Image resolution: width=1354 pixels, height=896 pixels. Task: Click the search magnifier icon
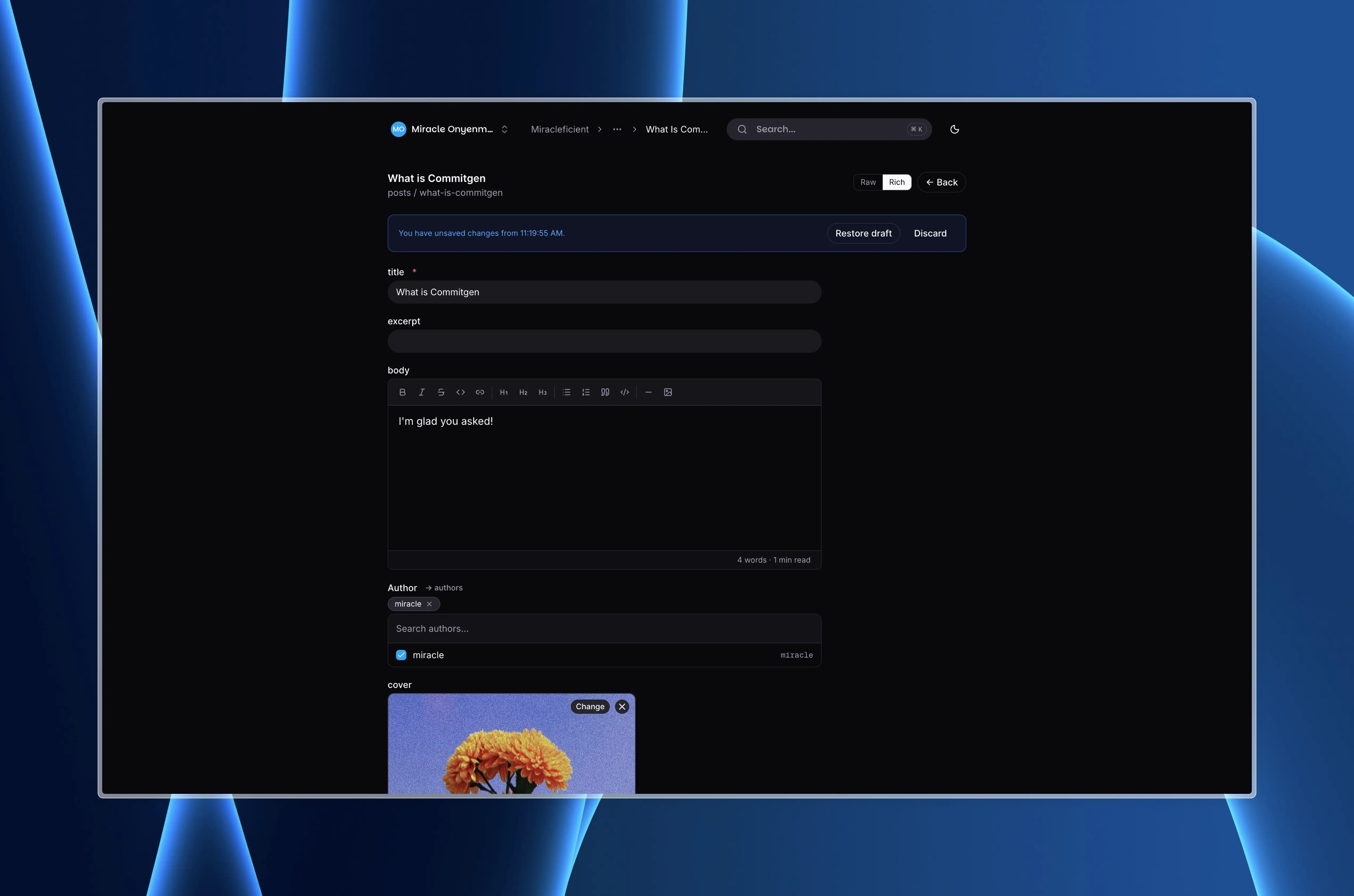742,129
